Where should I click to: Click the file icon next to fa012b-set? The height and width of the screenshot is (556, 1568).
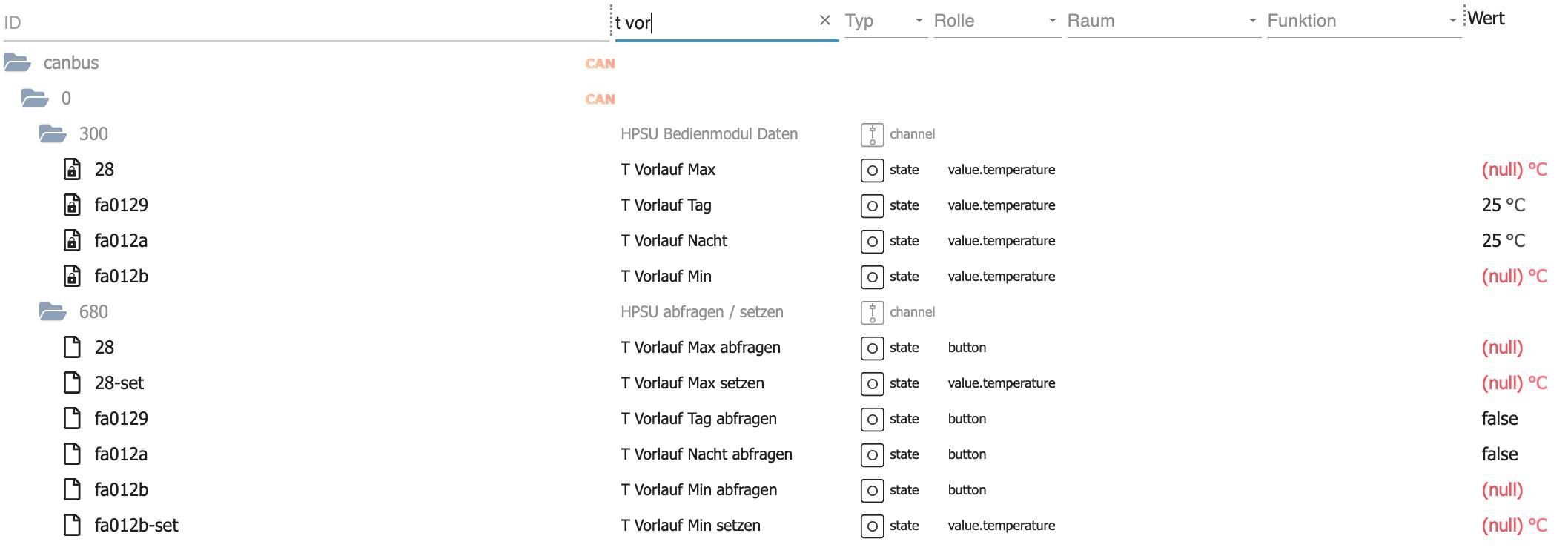[x=72, y=526]
